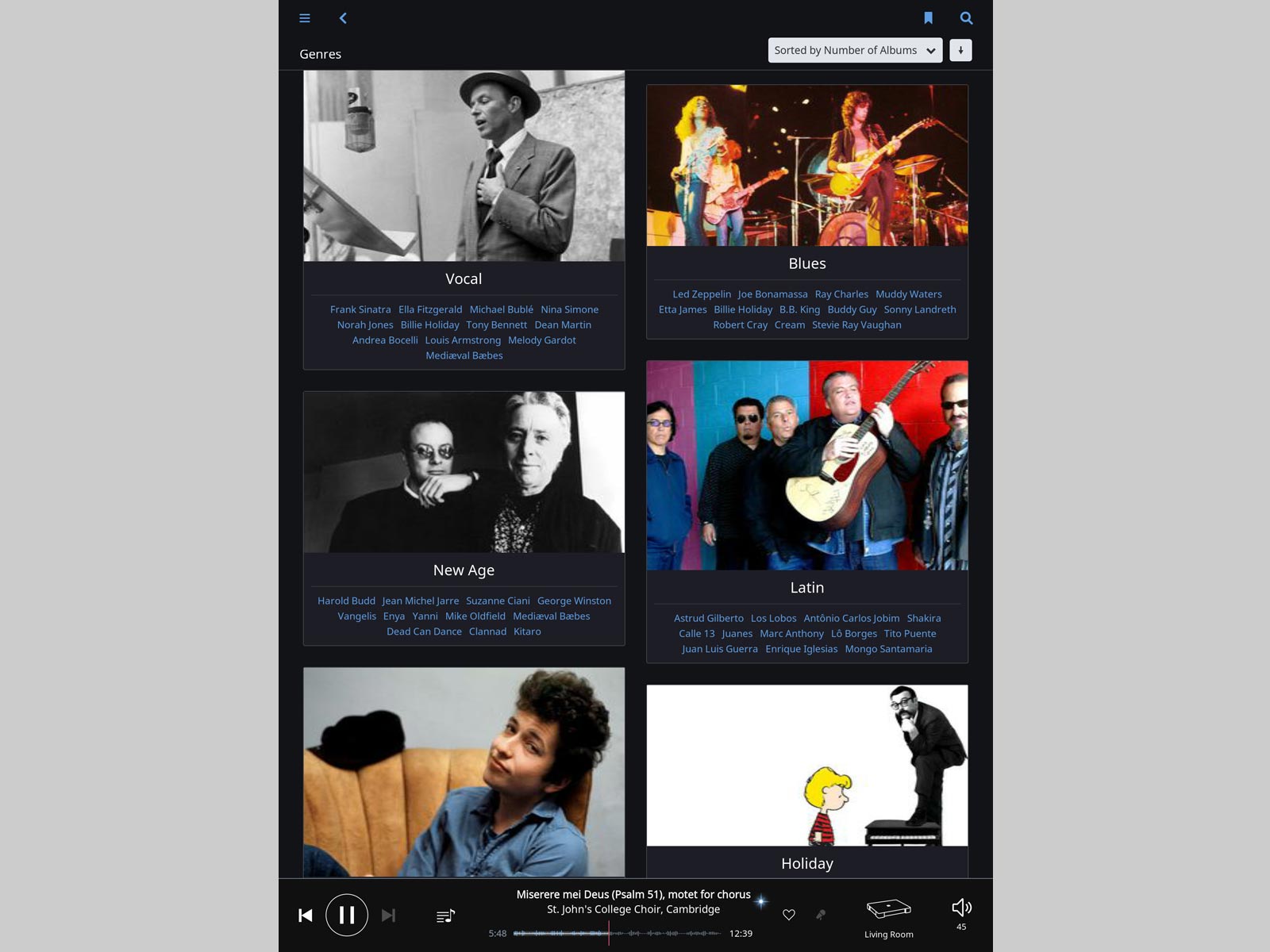Open the bookmarks icon
This screenshot has height=952, width=1270.
click(x=928, y=18)
